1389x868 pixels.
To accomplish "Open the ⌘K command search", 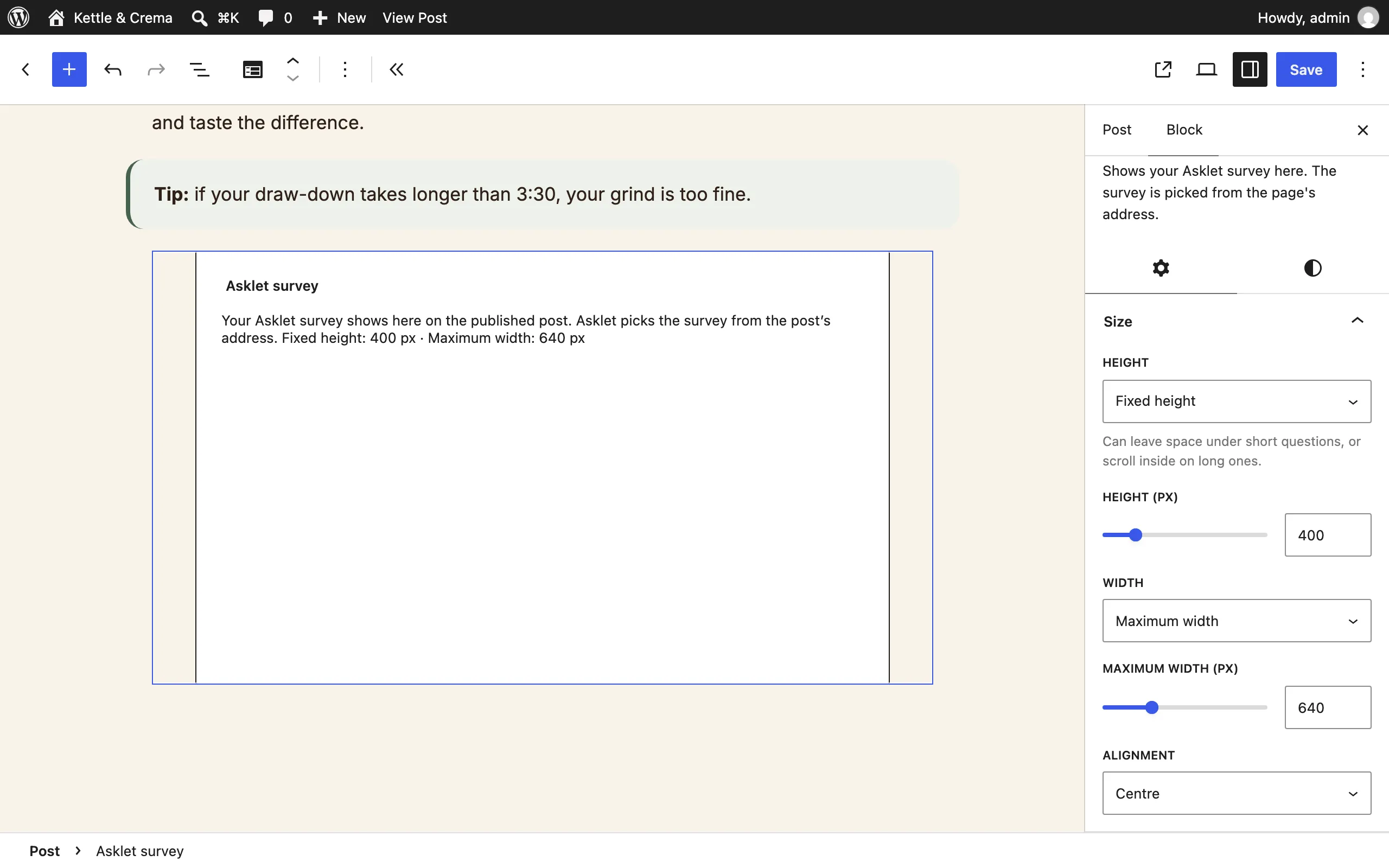I will (215, 17).
